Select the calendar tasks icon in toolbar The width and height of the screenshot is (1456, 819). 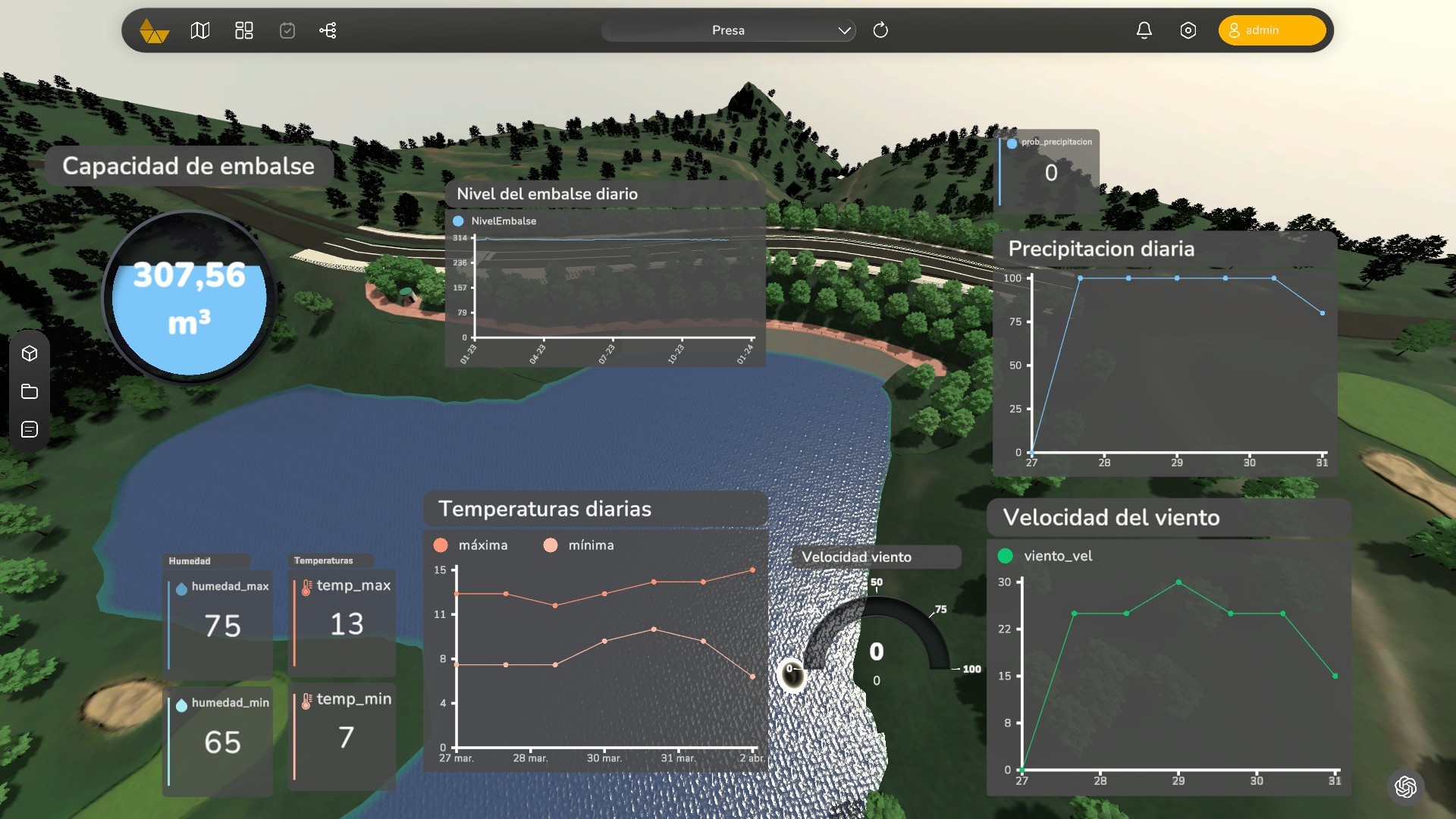pos(287,30)
